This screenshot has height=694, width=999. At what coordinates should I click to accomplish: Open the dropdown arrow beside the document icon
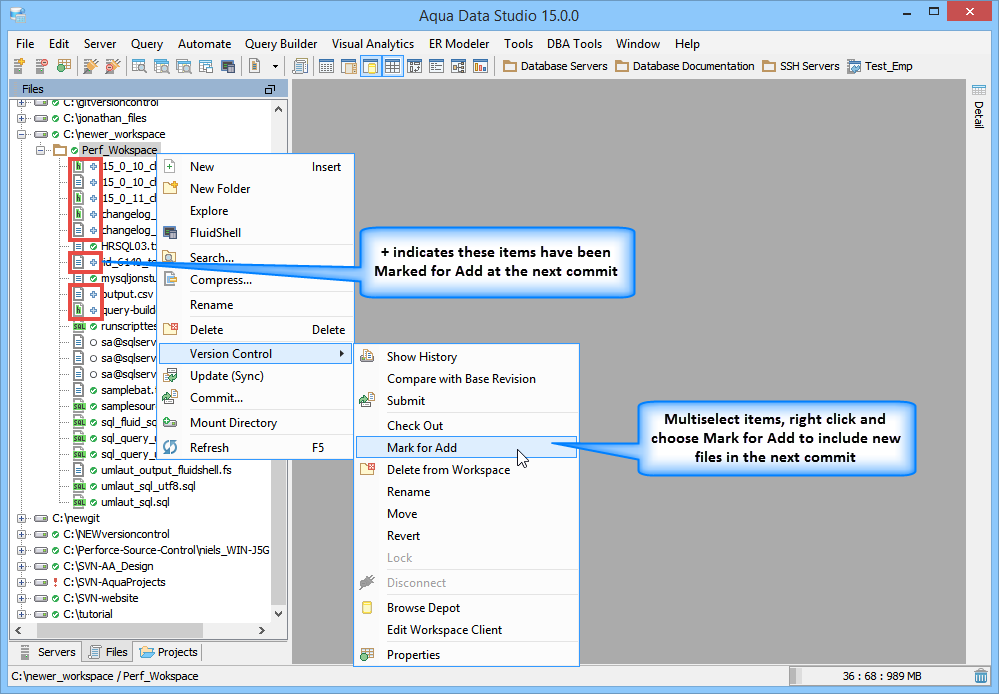[275, 66]
